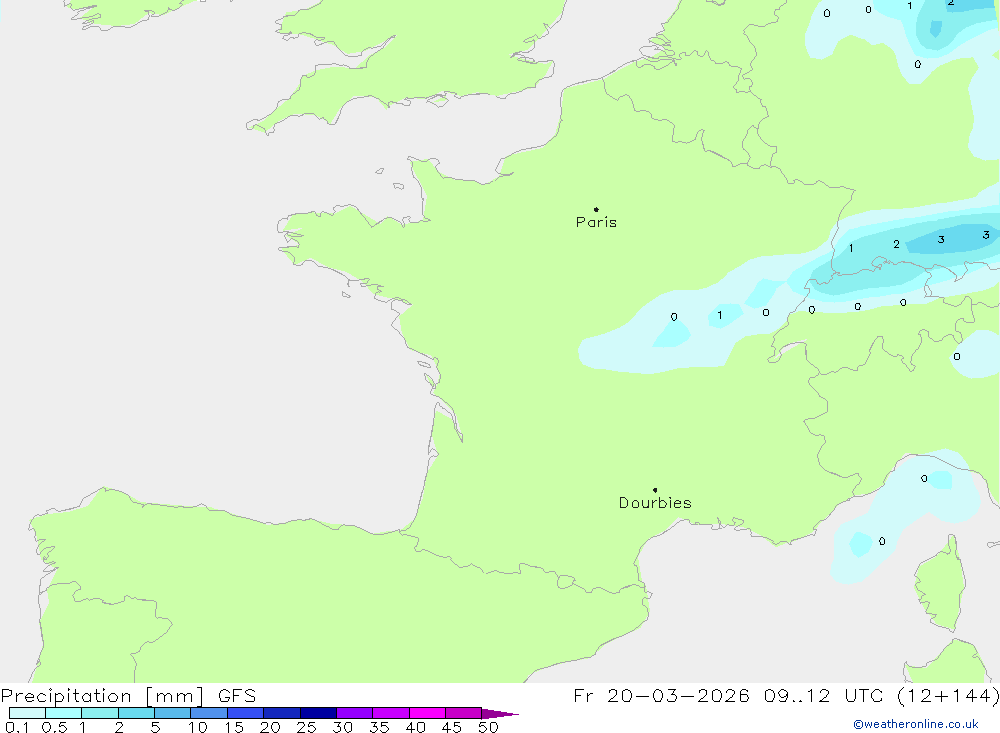
Task: Click the Paris city label
Action: [596, 222]
